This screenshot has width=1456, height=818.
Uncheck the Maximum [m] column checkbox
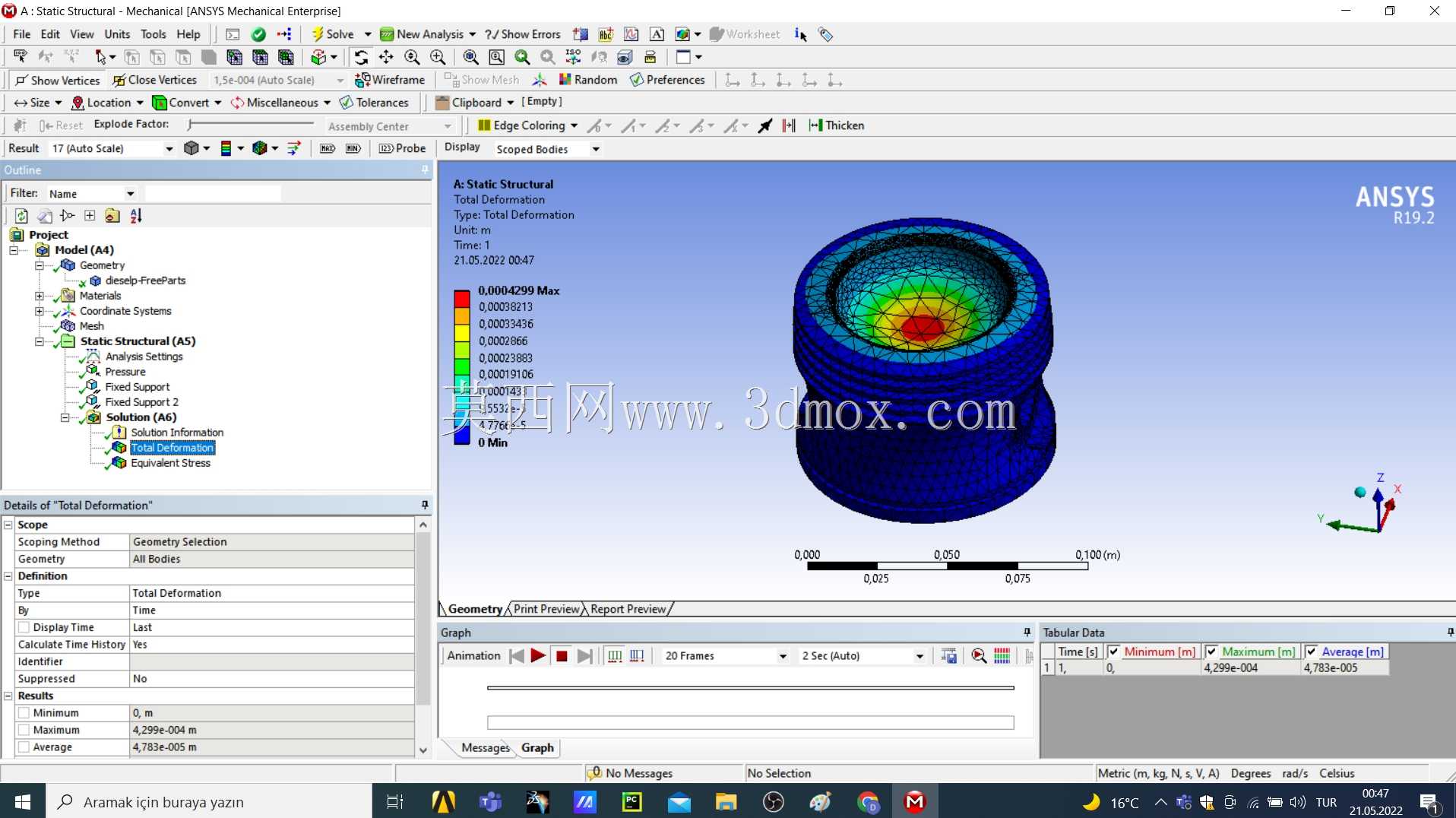click(x=1212, y=652)
